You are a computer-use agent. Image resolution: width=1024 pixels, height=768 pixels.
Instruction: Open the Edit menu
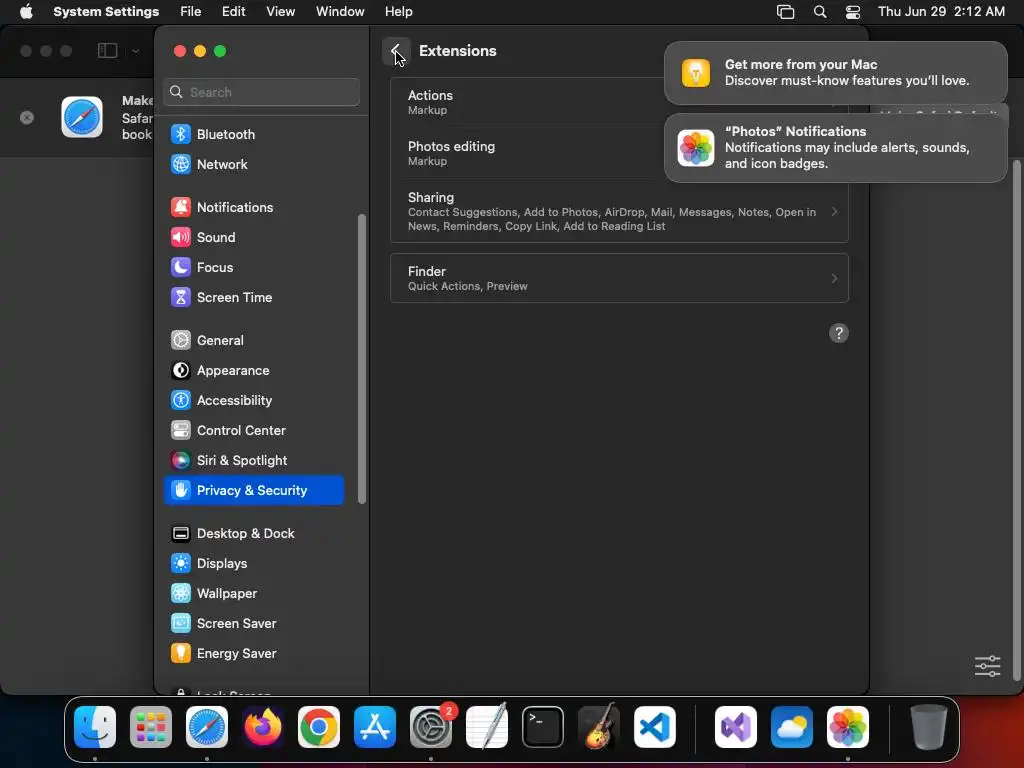tap(233, 12)
